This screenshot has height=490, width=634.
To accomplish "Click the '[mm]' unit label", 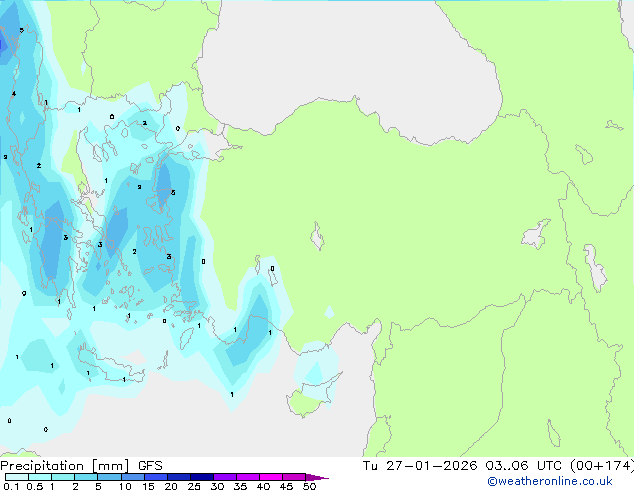I will tap(111, 466).
